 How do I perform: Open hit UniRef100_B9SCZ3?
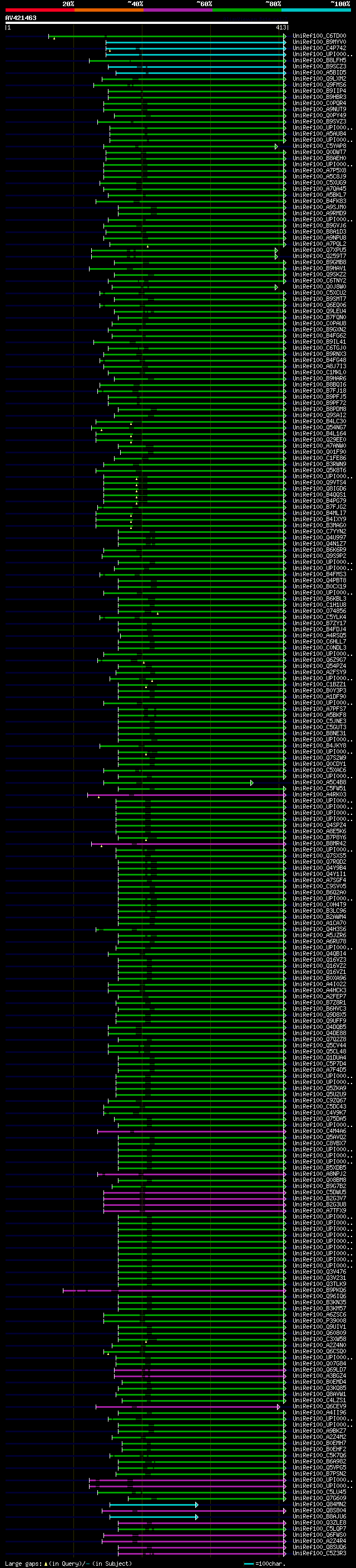coord(319,66)
